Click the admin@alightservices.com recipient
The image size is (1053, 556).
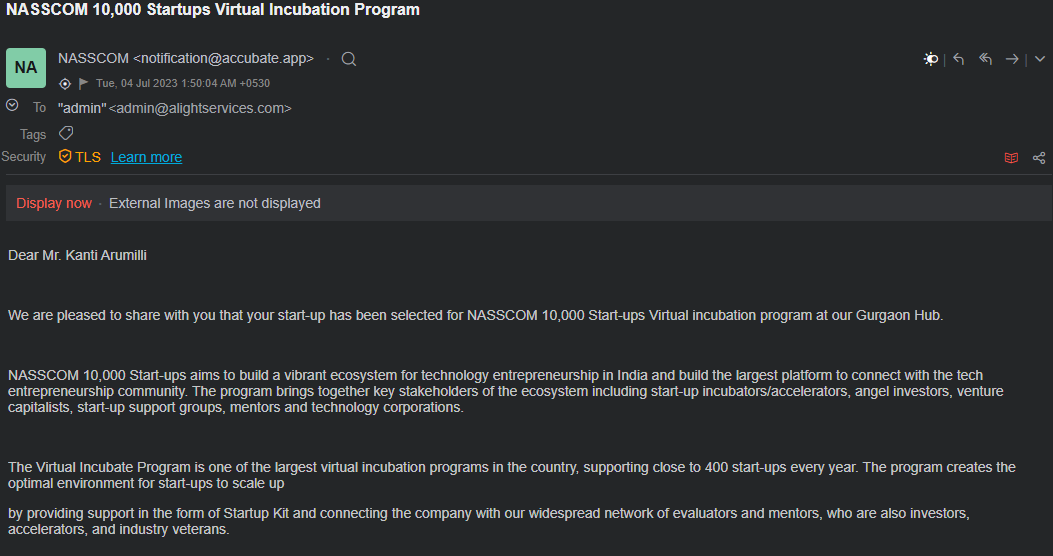tap(200, 108)
